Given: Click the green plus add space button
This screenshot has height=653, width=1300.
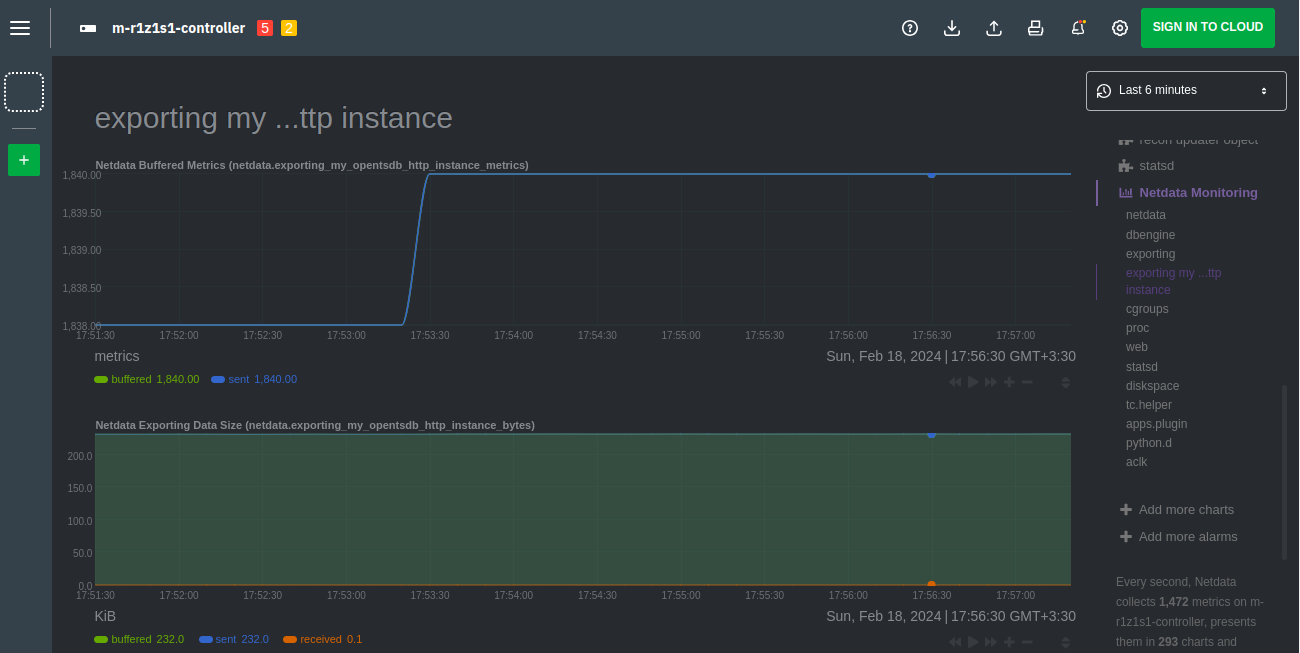Looking at the screenshot, I should tap(24, 160).
